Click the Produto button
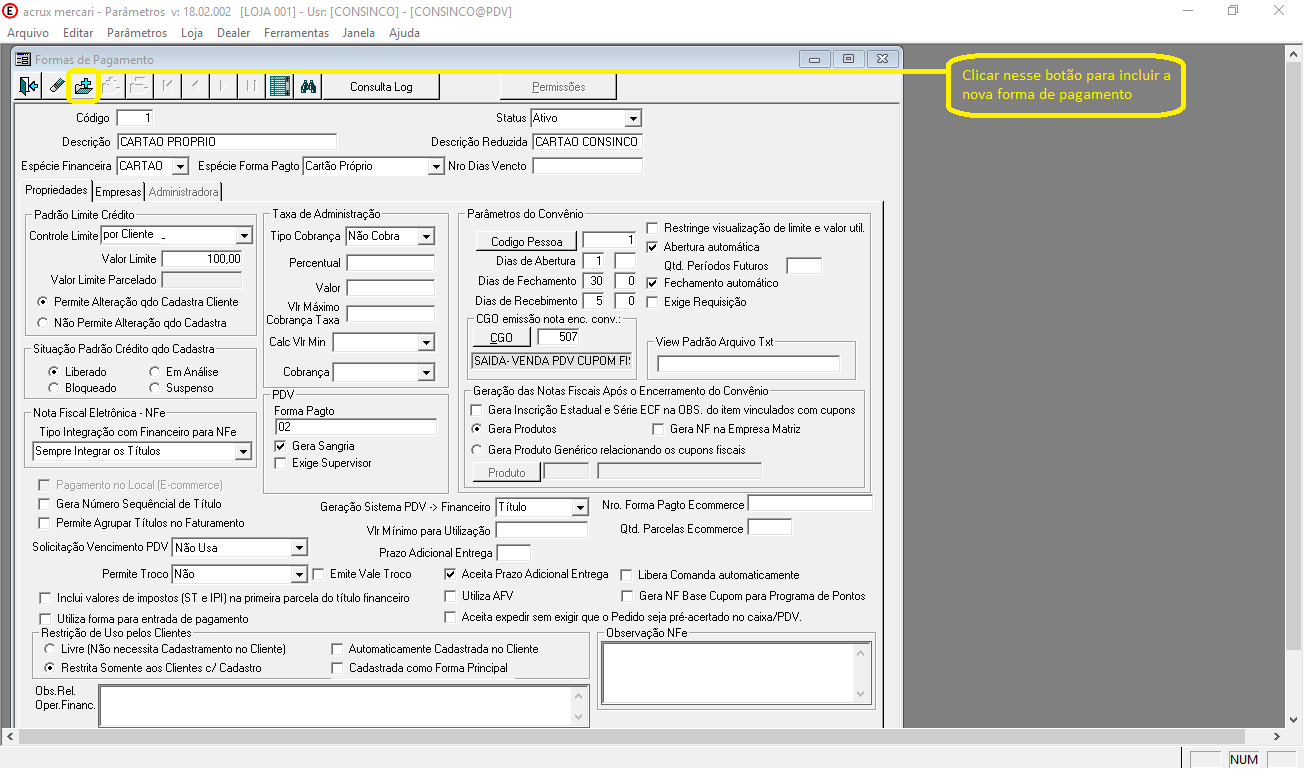Image resolution: width=1304 pixels, height=771 pixels. pos(507,472)
